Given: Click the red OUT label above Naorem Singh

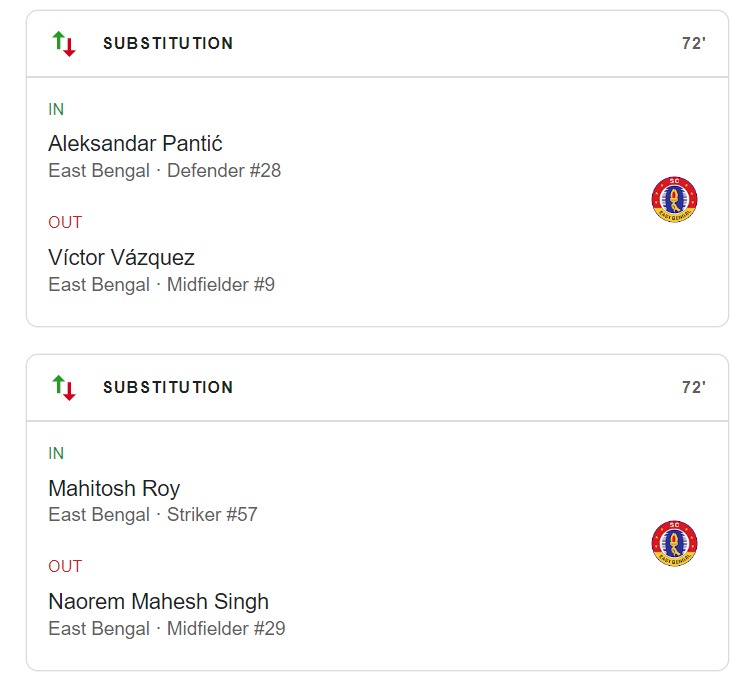Looking at the screenshot, I should [65, 566].
